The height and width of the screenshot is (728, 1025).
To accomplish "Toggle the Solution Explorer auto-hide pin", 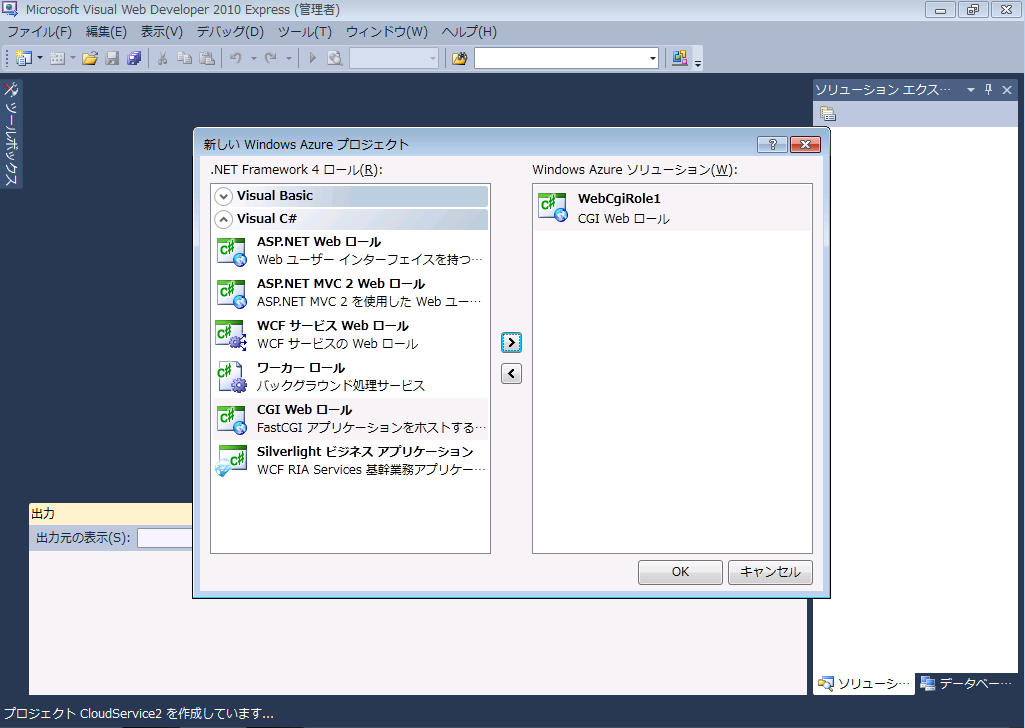I will coord(988,90).
